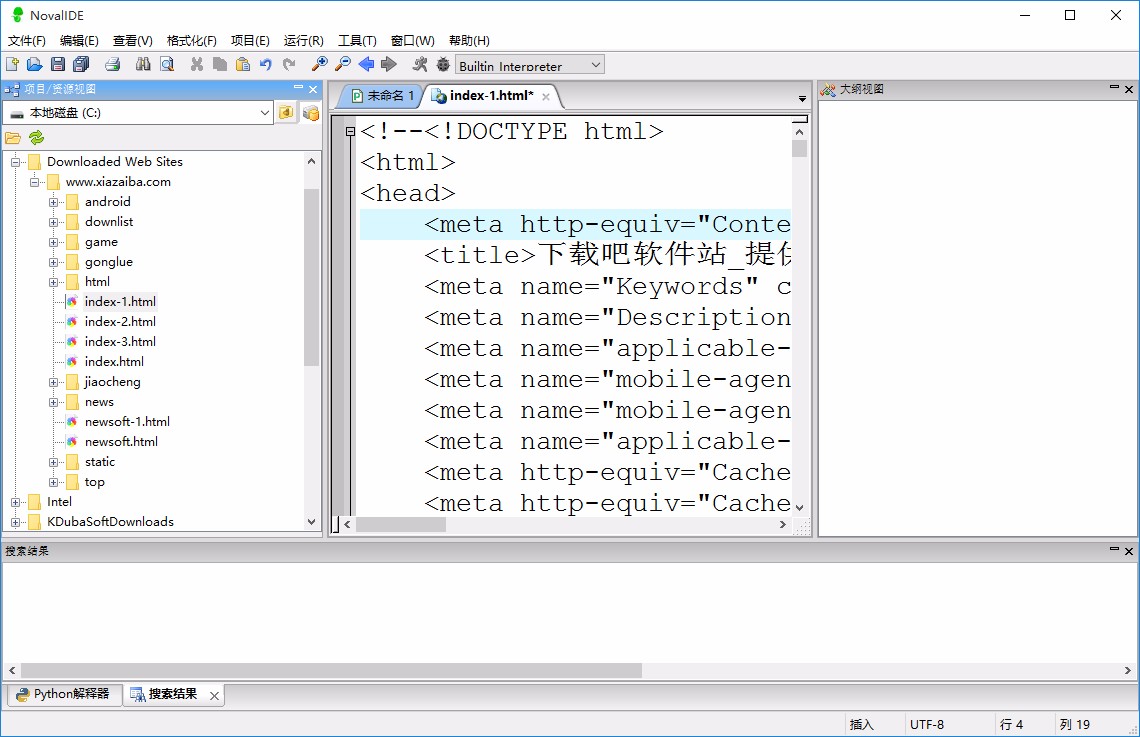The image size is (1140, 737).
Task: Expand the html folder
Action: click(53, 282)
